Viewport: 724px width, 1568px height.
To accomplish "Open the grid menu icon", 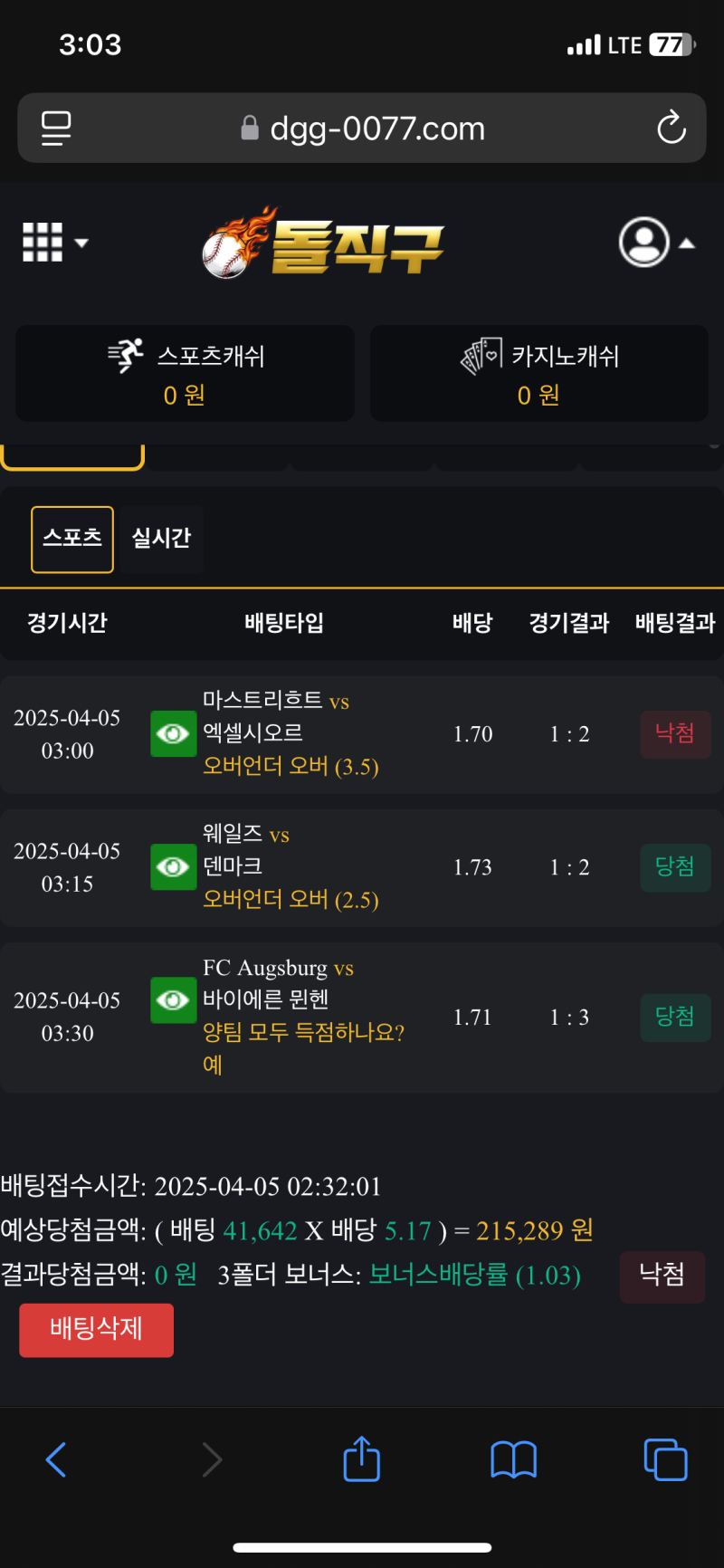I will click(43, 243).
